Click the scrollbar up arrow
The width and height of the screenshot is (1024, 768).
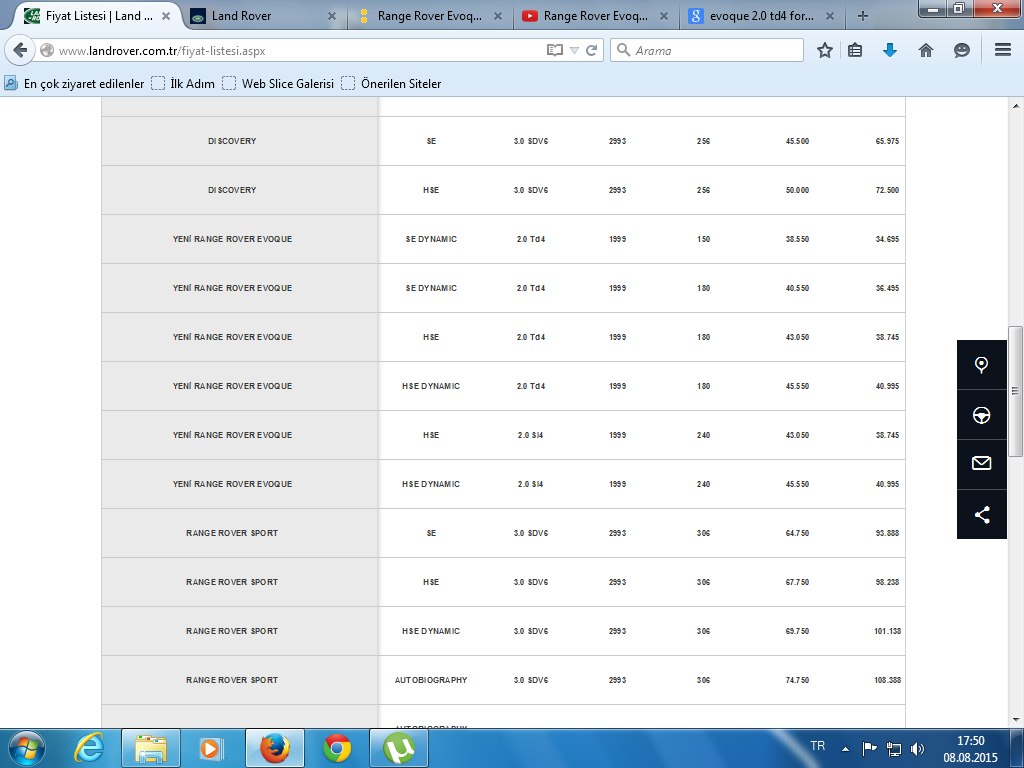click(x=1016, y=106)
